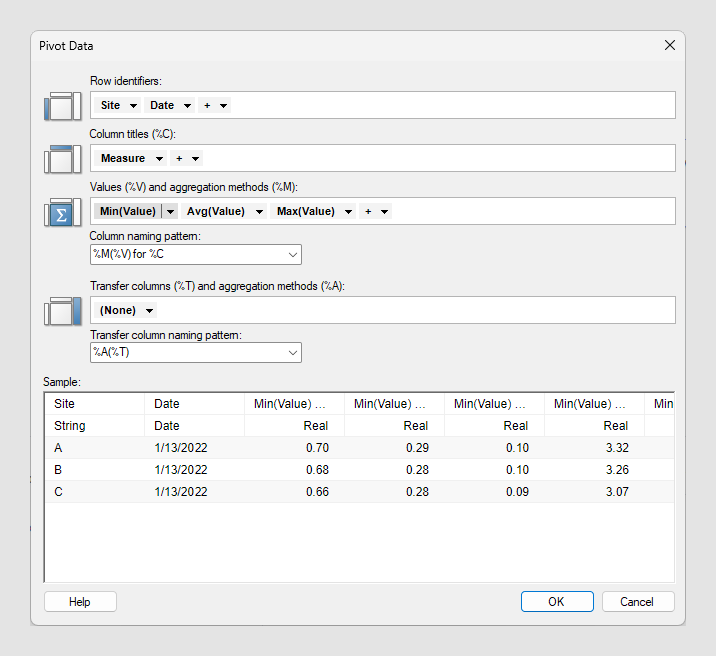716x656 pixels.
Task: Click the Values aggregation sigma icon
Action: pyautogui.click(x=62, y=212)
